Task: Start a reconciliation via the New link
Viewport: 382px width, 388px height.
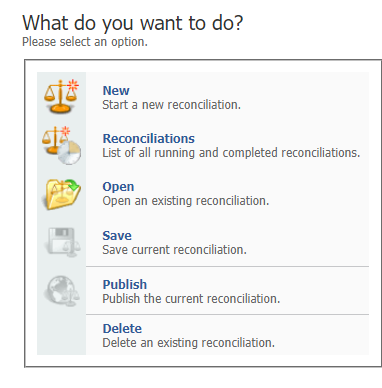Action: (116, 90)
